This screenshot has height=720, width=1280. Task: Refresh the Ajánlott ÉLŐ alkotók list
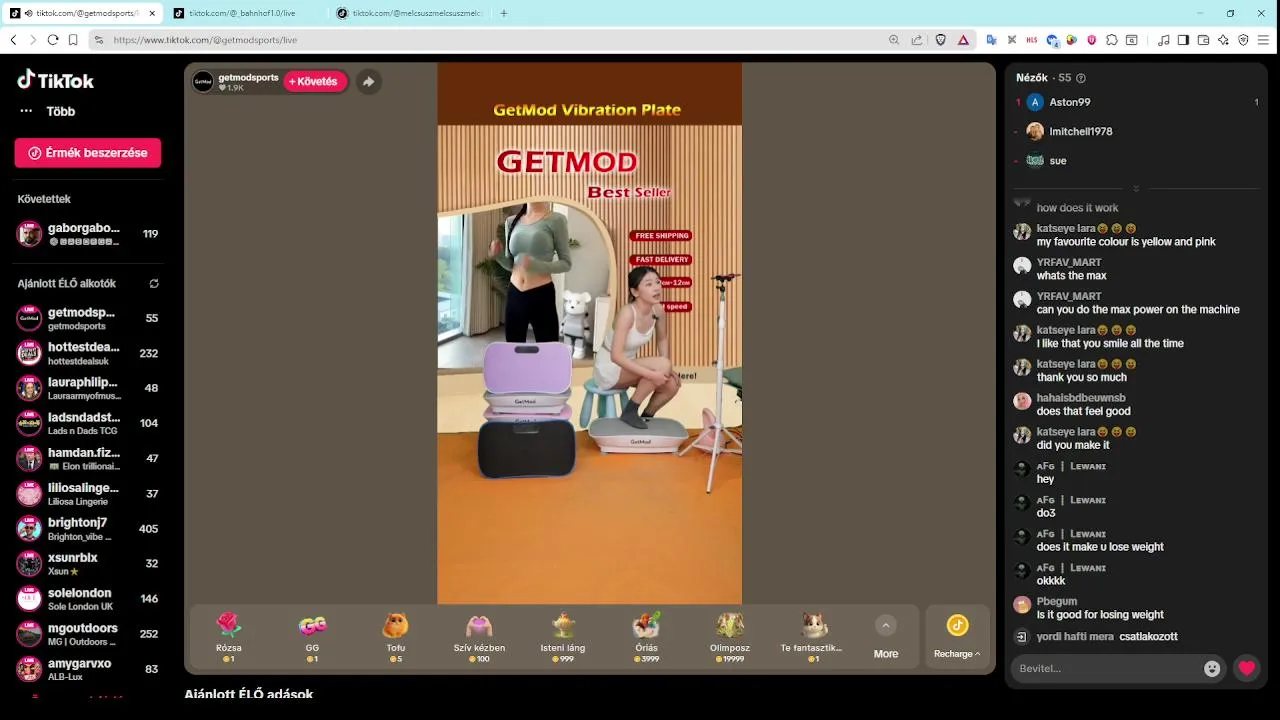coord(154,284)
